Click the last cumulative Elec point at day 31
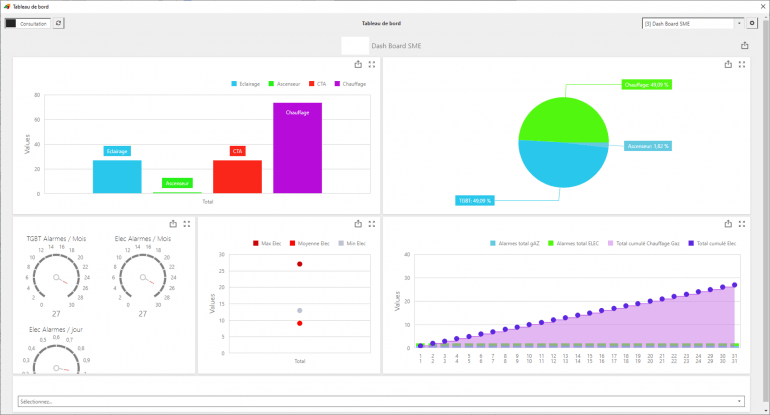Viewport: 770px width, 415px height. click(735, 285)
